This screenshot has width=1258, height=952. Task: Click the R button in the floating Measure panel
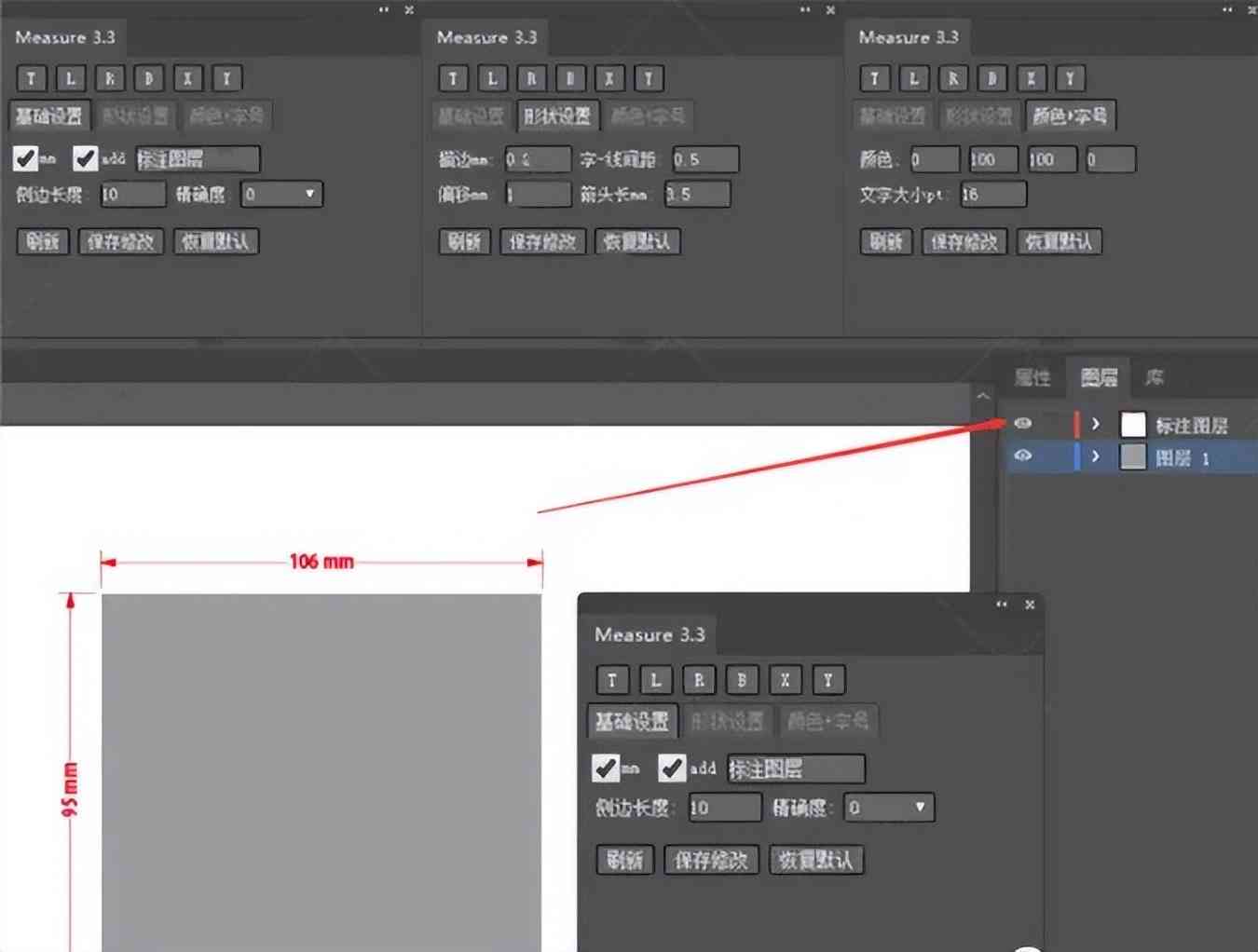pos(699,680)
